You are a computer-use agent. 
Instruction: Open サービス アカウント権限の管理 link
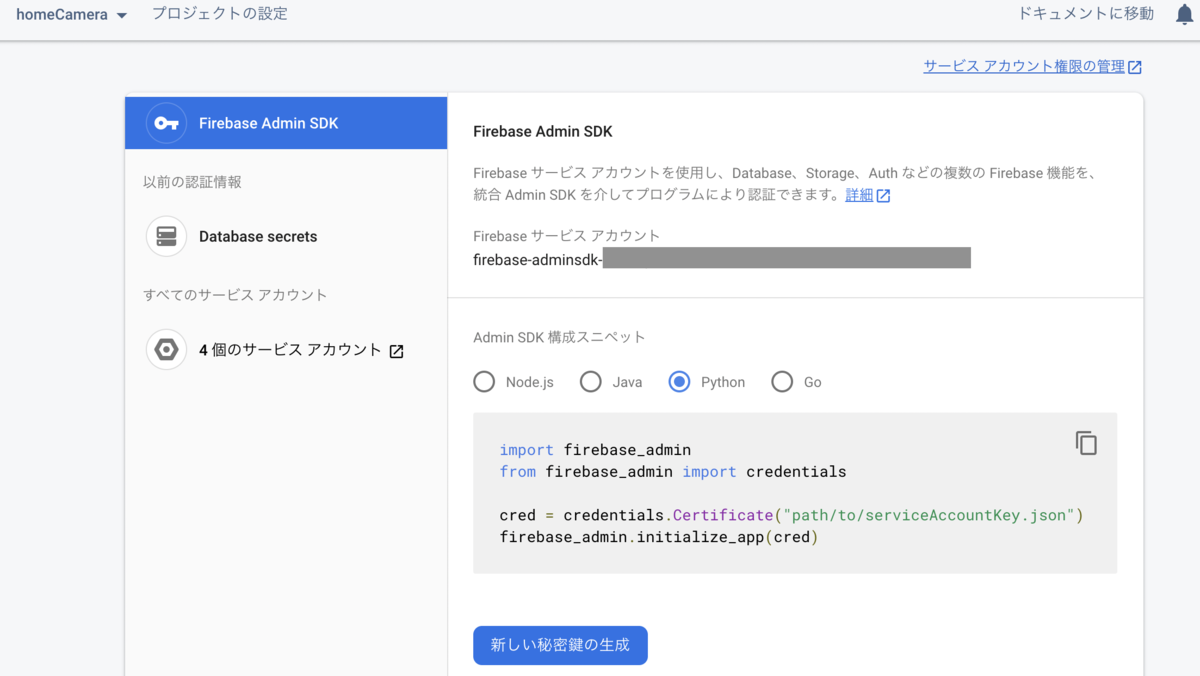1024,66
